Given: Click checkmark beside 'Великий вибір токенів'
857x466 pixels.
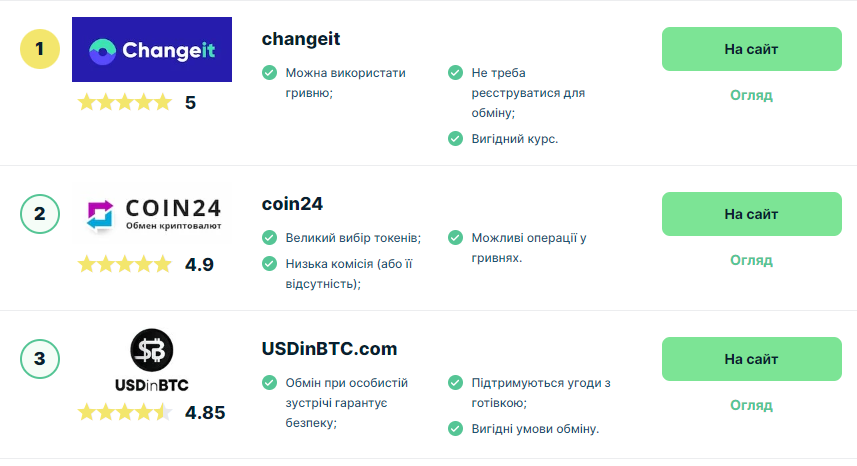Looking at the screenshot, I should [x=269, y=238].
